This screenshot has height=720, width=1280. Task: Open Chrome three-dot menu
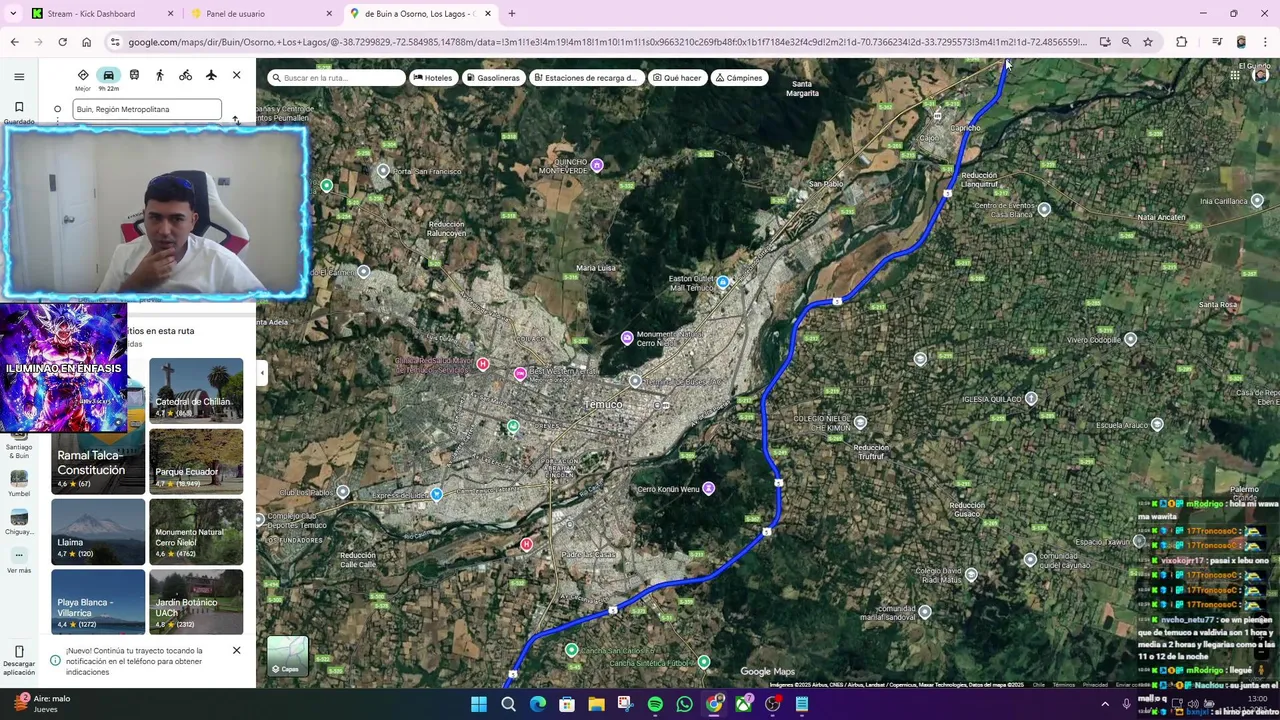point(1266,42)
